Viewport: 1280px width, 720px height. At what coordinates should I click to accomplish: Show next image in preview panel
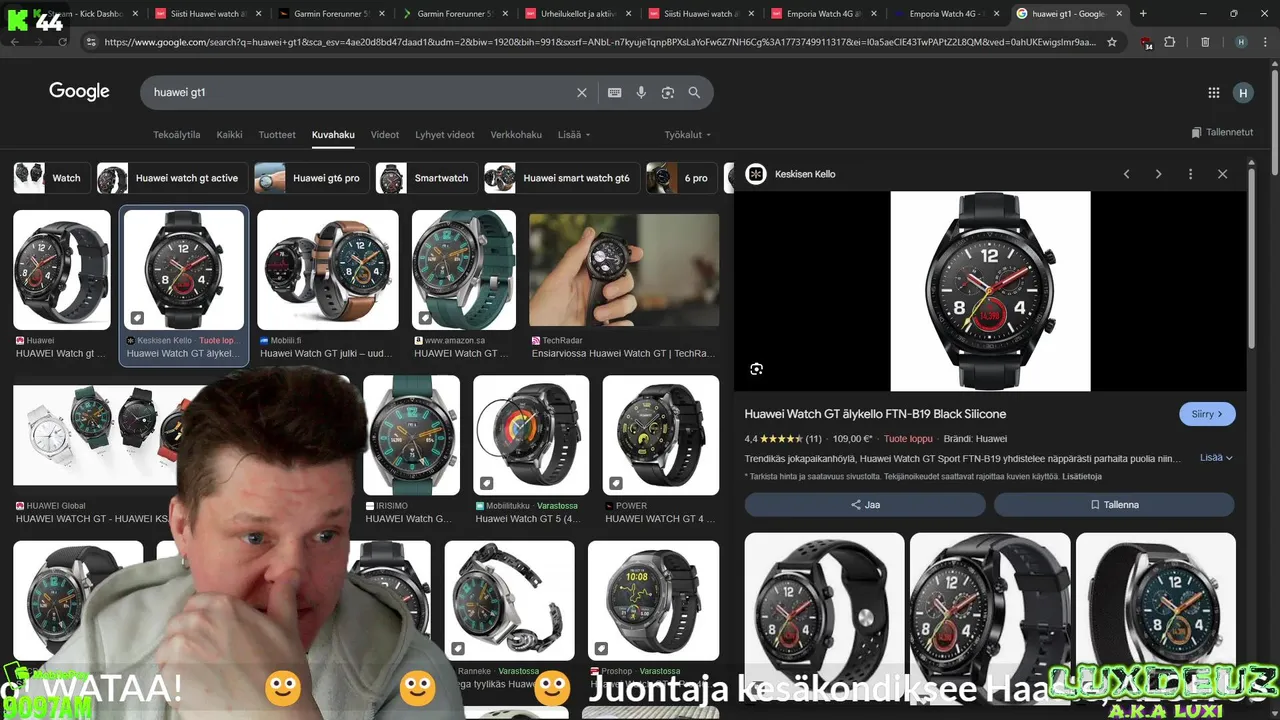click(1159, 174)
